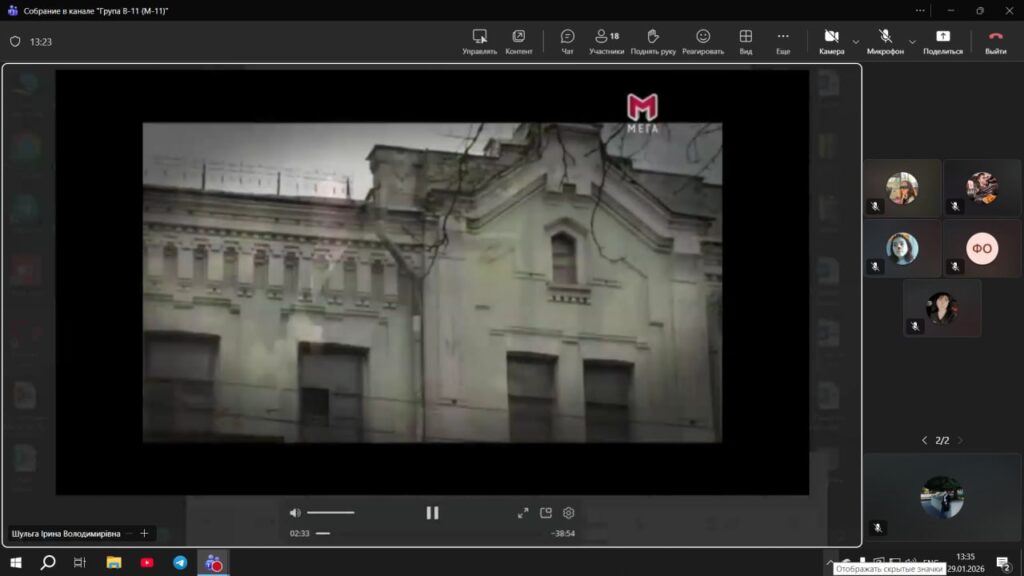Open the Реагировать reactions picker
The image size is (1024, 576).
(x=703, y=41)
